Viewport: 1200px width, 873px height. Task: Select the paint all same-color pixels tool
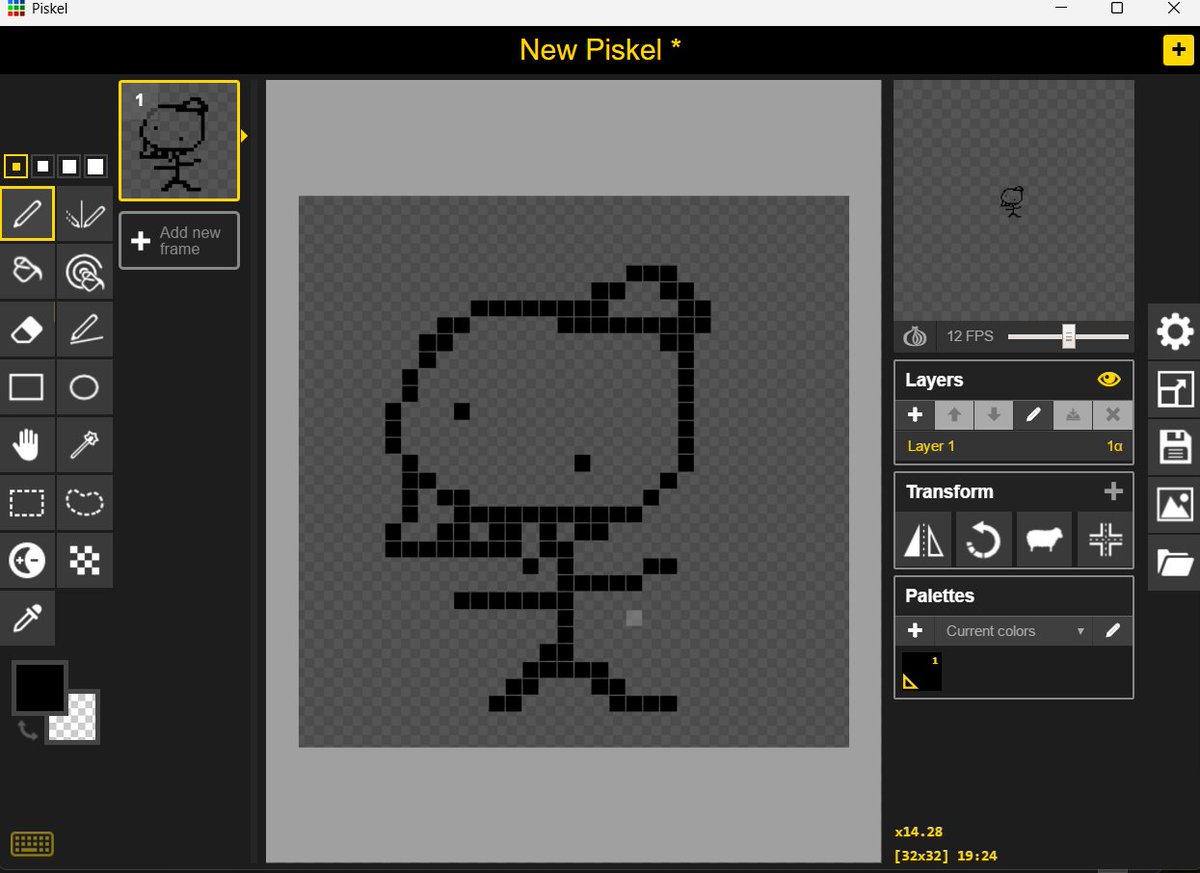pos(85,271)
